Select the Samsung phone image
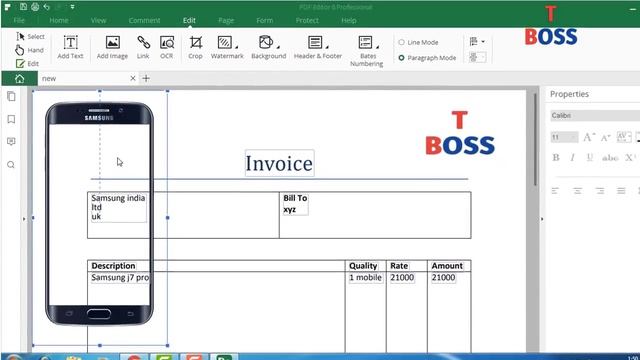Image resolution: width=640 pixels, height=360 pixels. click(x=99, y=214)
